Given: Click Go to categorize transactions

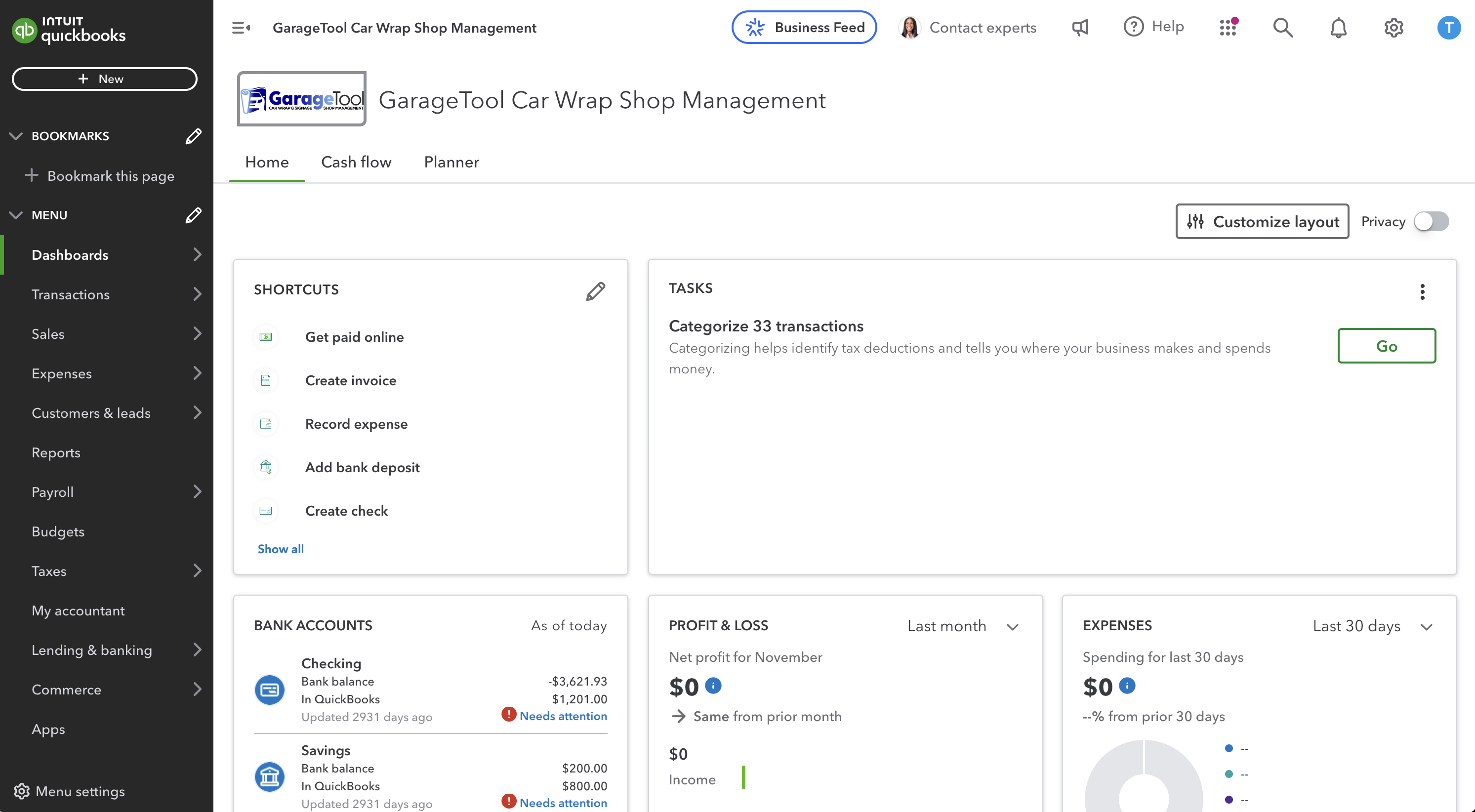Looking at the screenshot, I should click(1386, 346).
